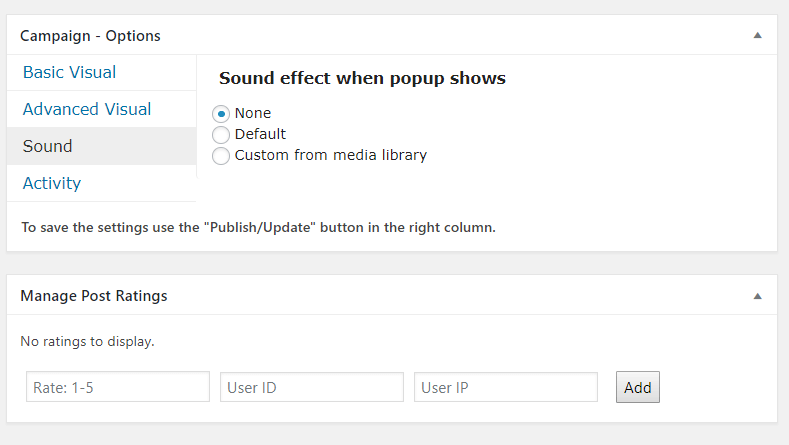789x445 pixels.
Task: Choose the Default sound radio button
Action: [221, 134]
